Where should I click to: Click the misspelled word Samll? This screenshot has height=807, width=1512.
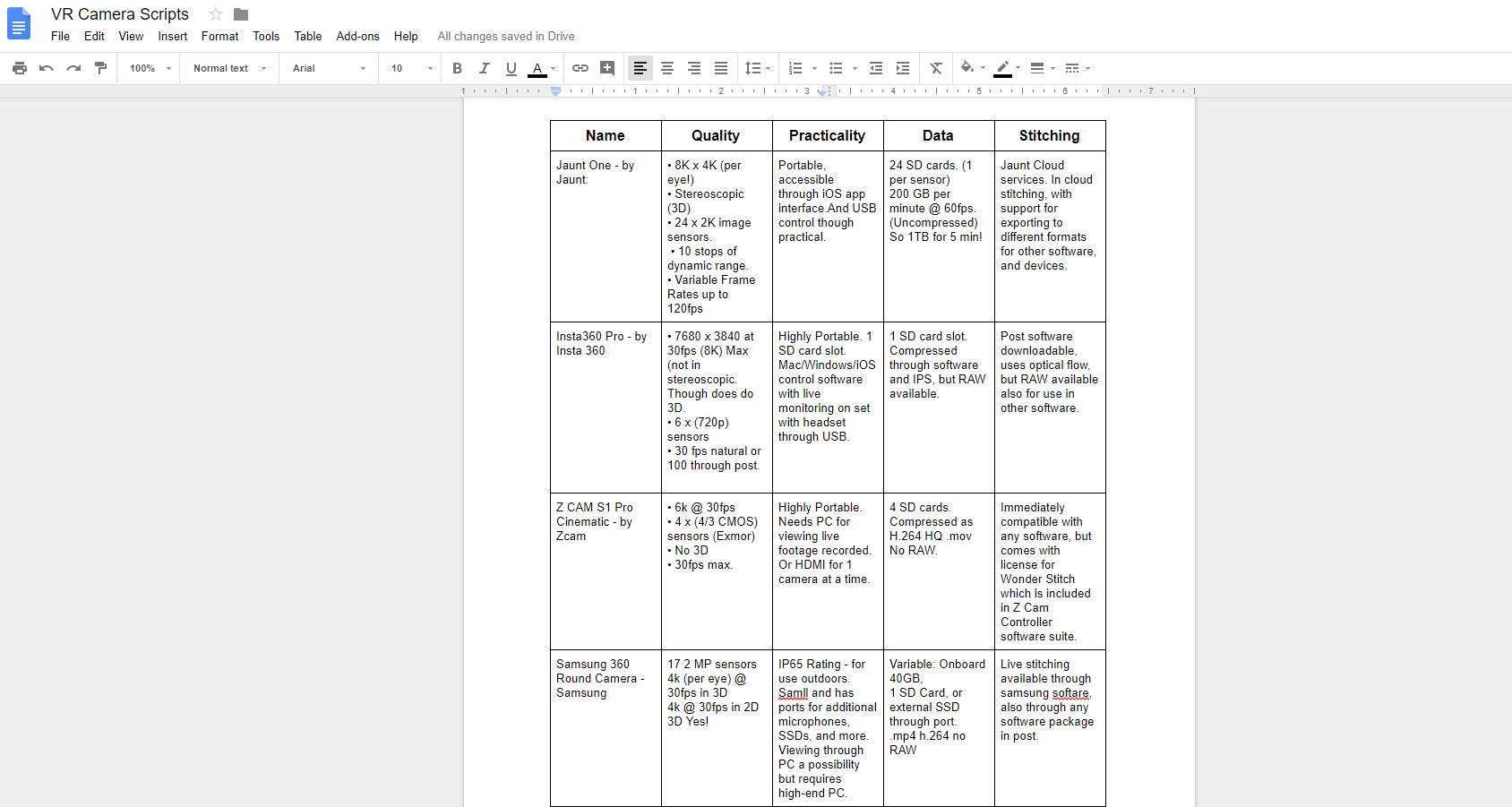click(793, 693)
